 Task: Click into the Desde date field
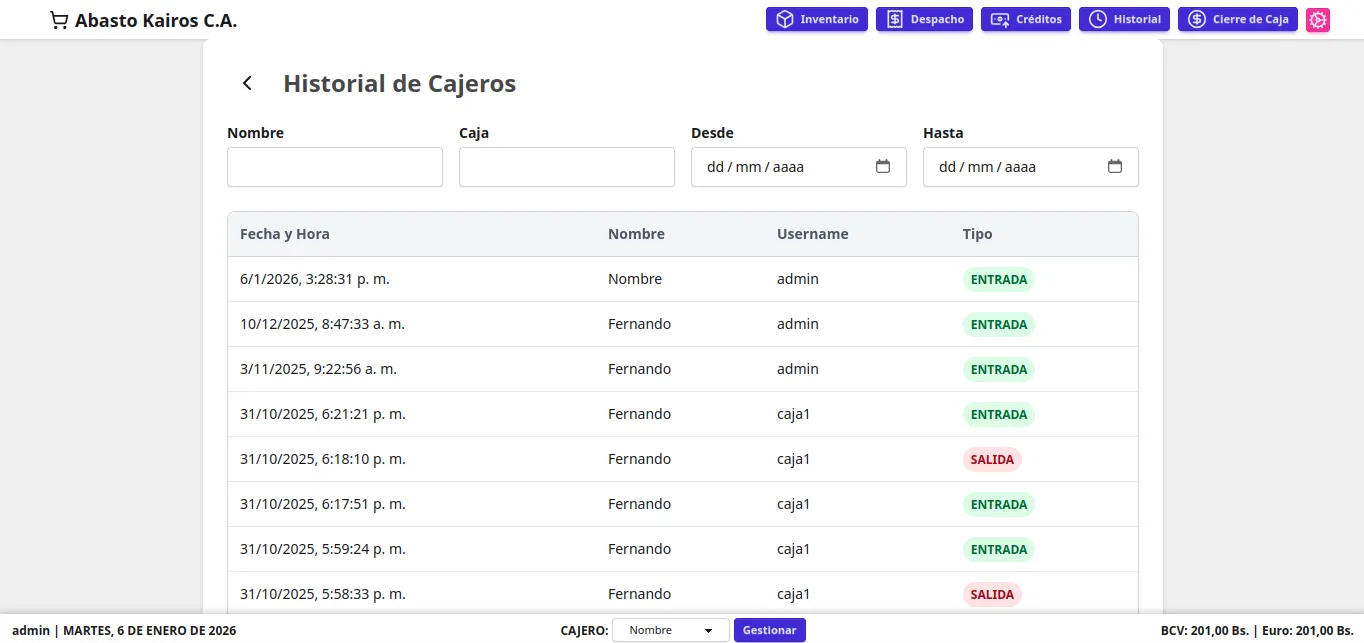pos(770,167)
